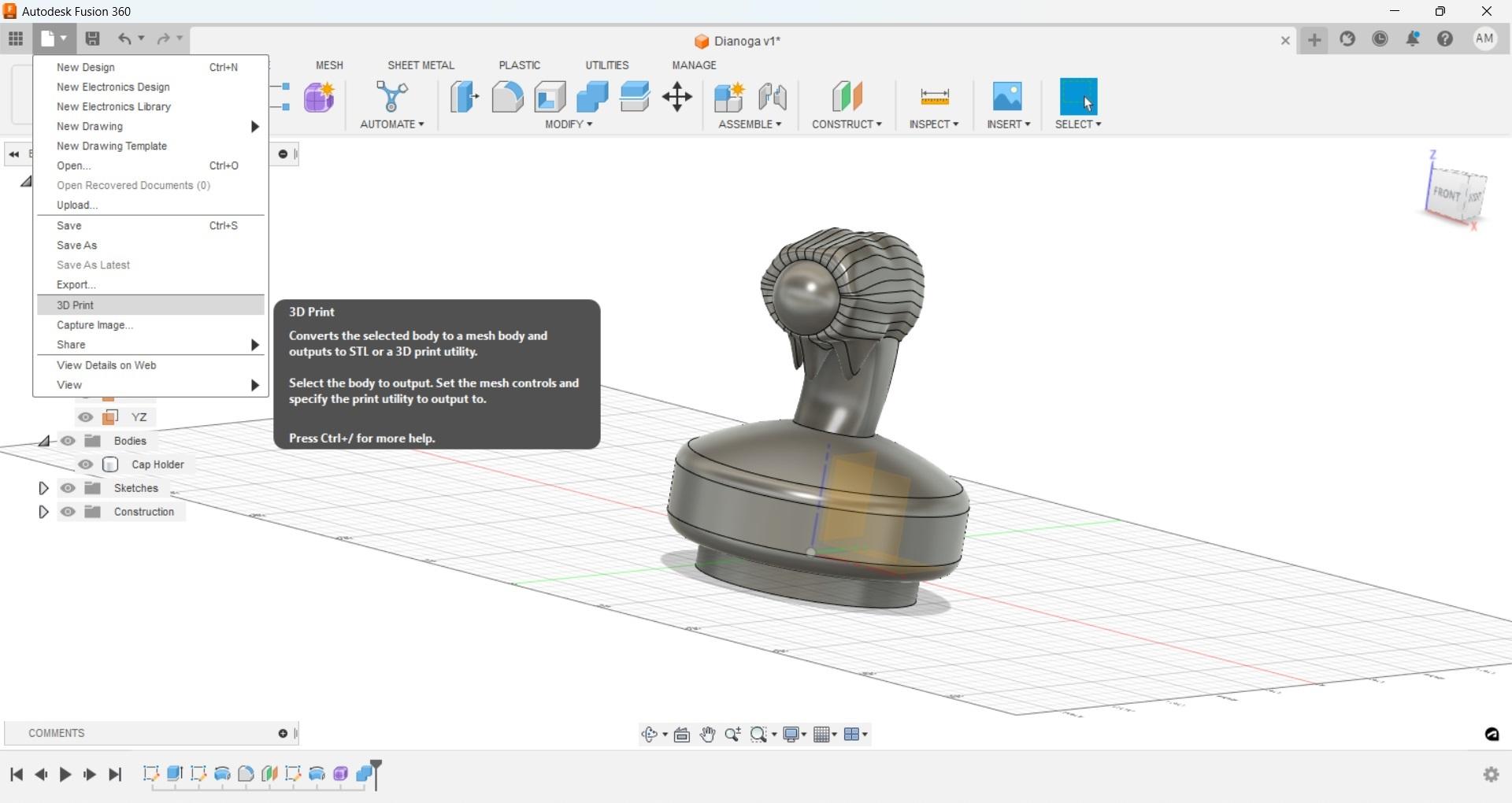Viewport: 1512px width, 803px height.
Task: Click the ViewCube FRONT face
Action: (x=1446, y=193)
